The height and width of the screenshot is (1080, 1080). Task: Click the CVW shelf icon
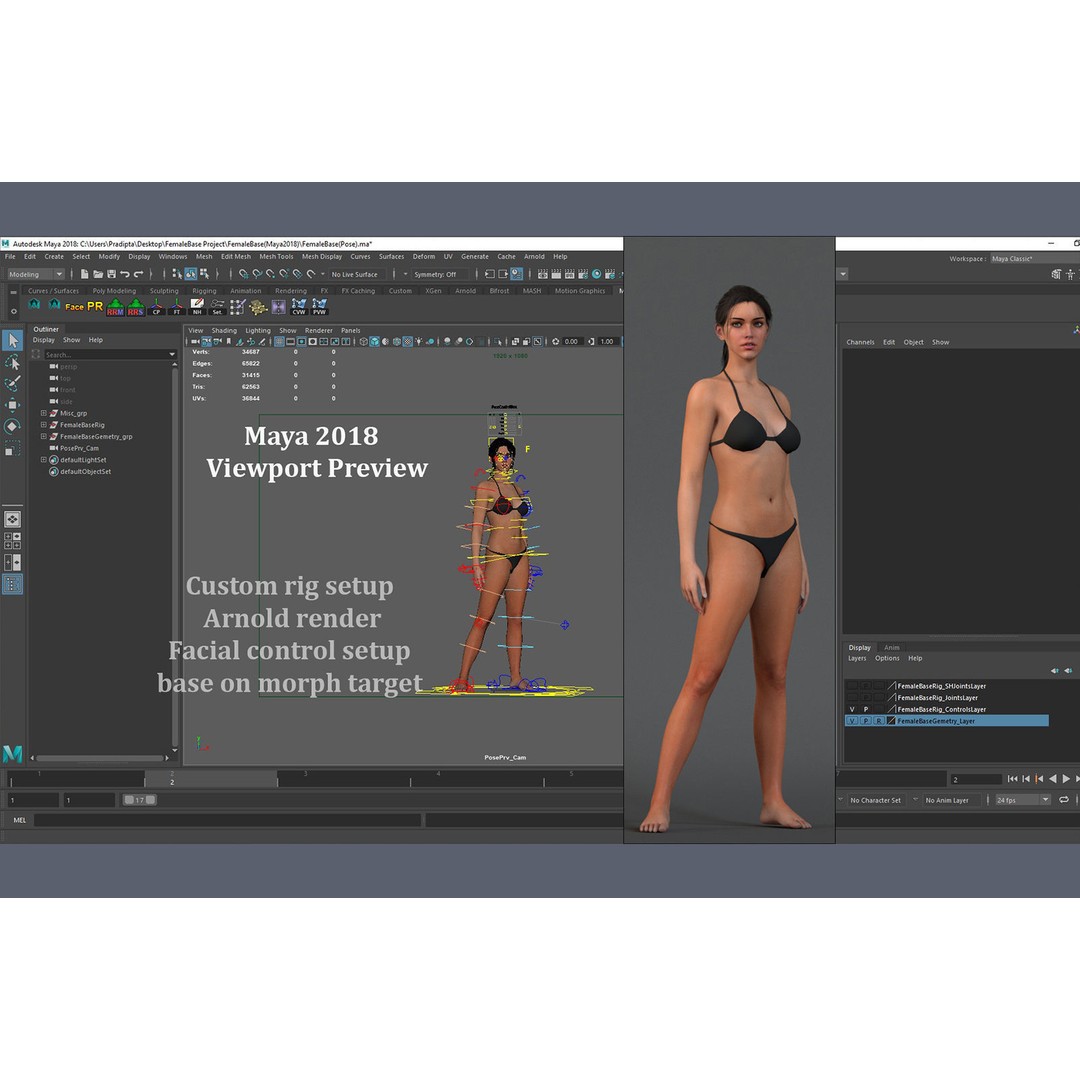click(299, 307)
